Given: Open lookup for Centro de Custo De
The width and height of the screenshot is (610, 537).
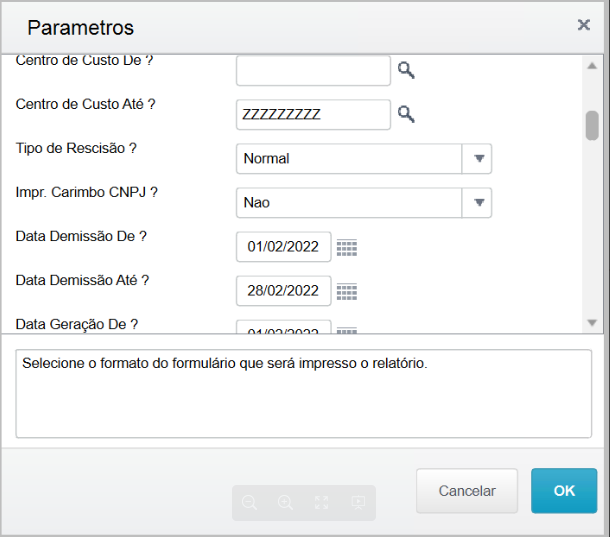Looking at the screenshot, I should click(x=406, y=70).
